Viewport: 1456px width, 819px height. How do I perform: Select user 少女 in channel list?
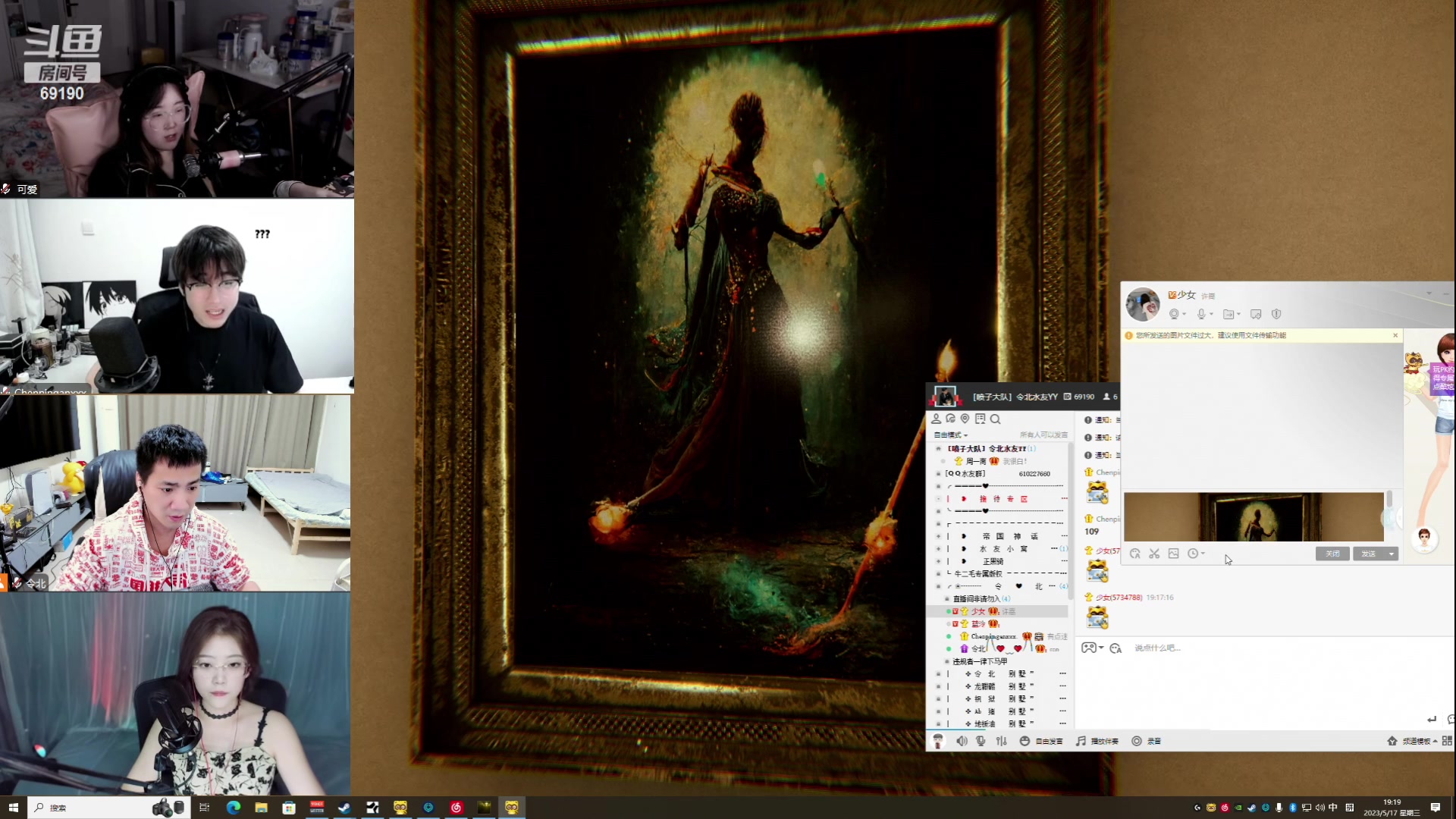coord(998,611)
